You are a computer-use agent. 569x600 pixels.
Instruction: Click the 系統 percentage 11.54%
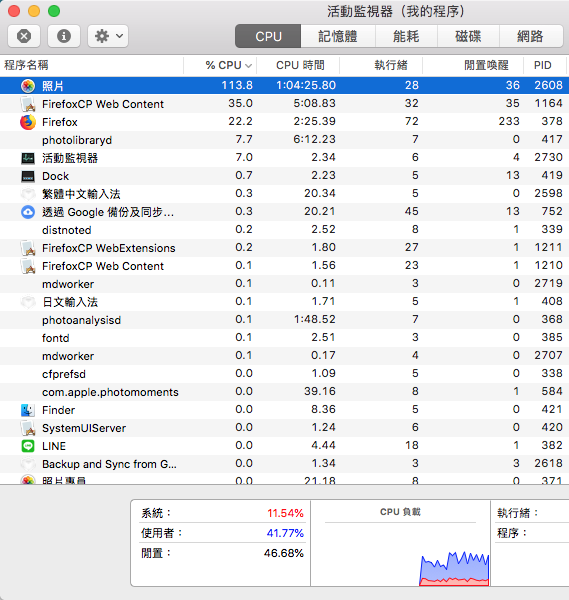click(x=285, y=513)
